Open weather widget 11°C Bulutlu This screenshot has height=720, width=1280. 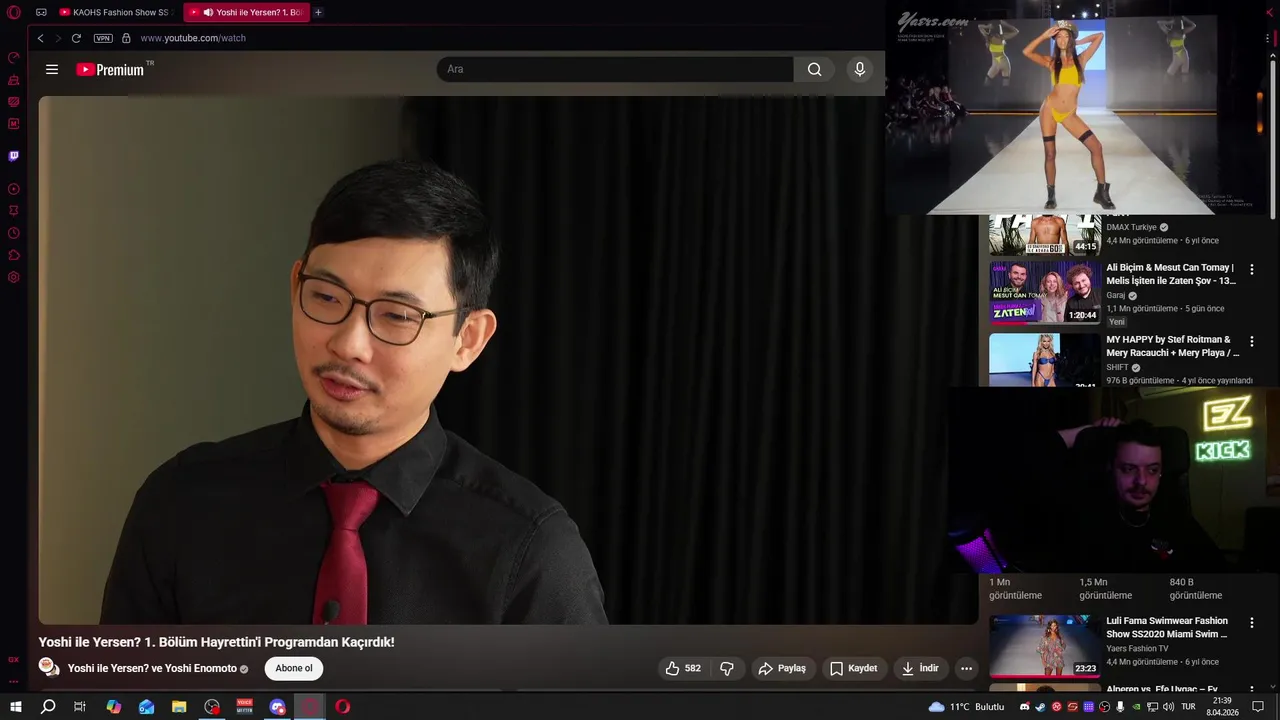965,707
